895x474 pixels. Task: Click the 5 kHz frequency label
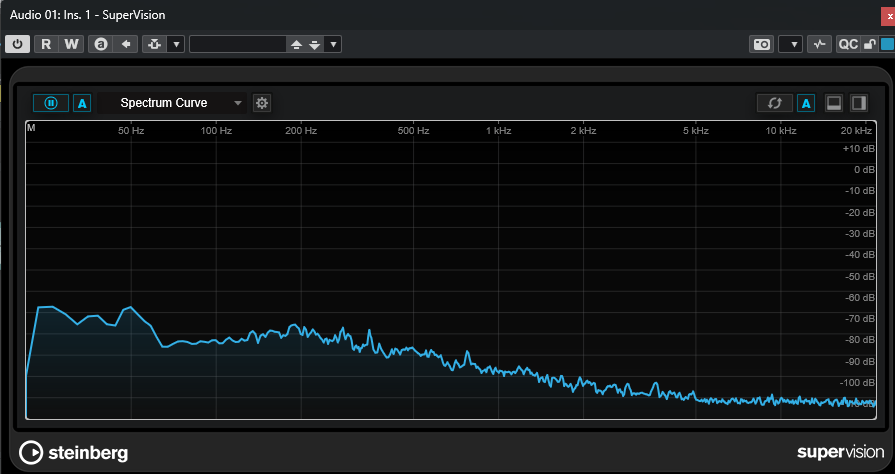[x=696, y=130]
